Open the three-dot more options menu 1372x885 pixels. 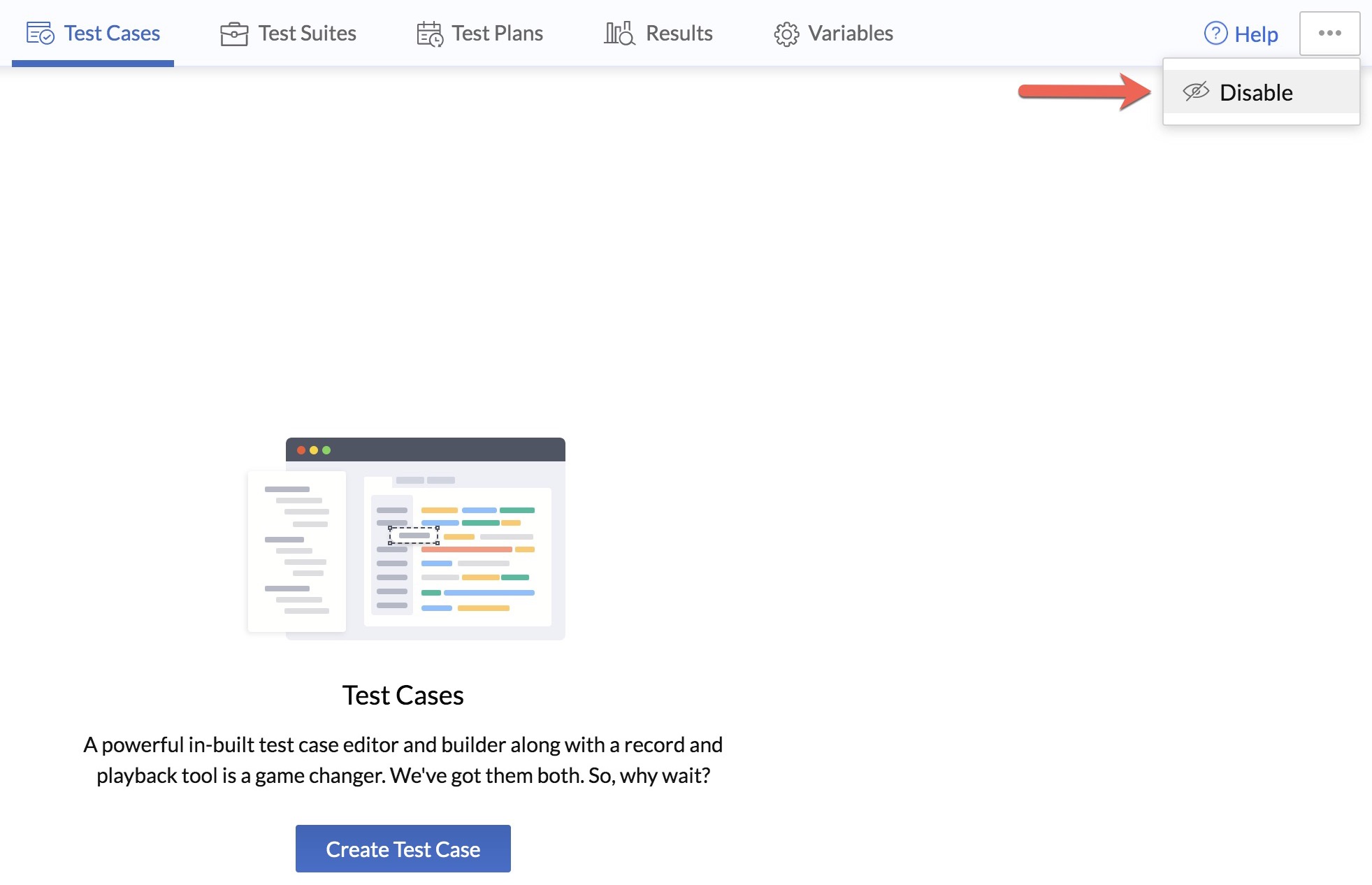(x=1329, y=33)
